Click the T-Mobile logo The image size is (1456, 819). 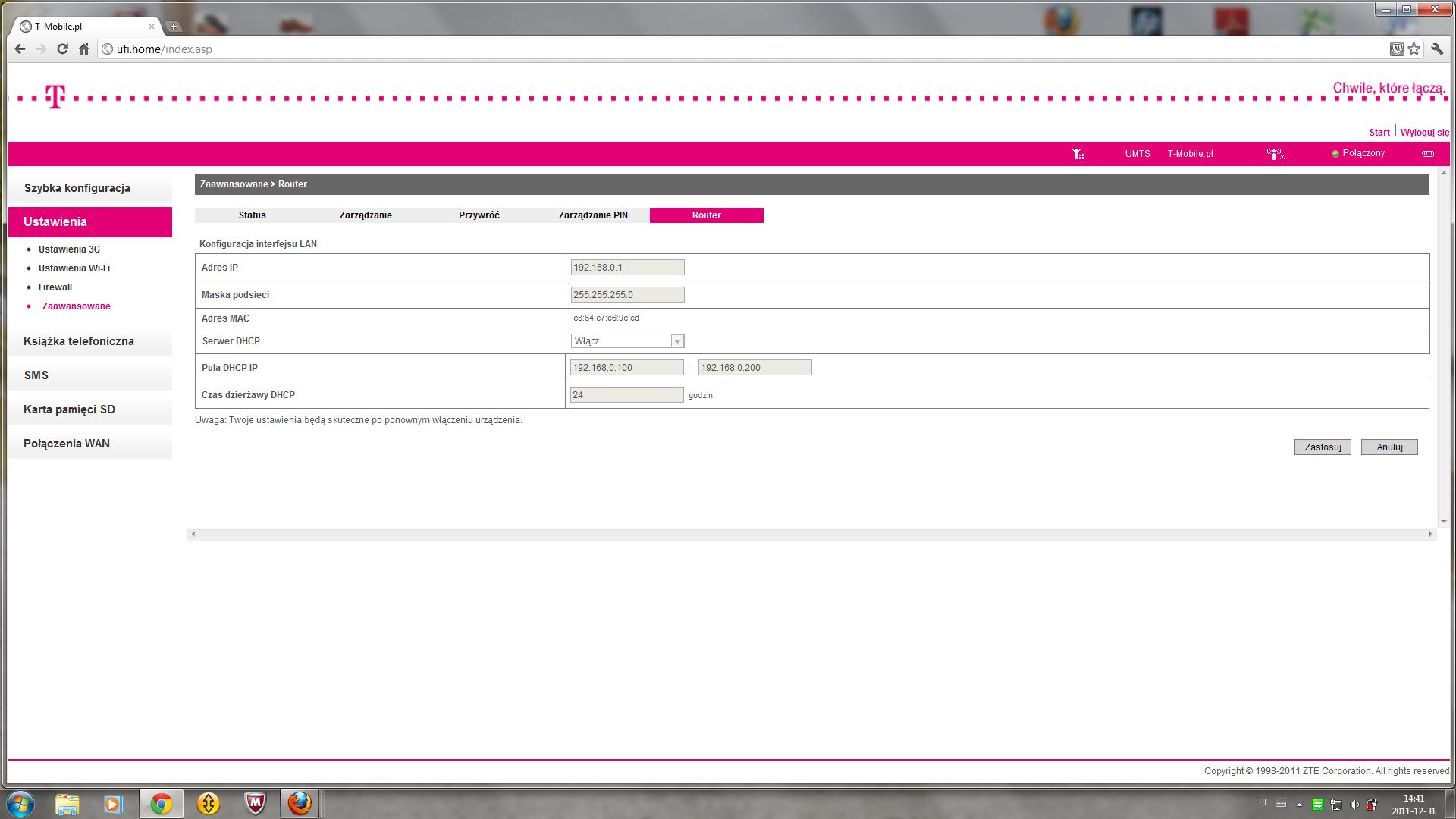click(55, 97)
